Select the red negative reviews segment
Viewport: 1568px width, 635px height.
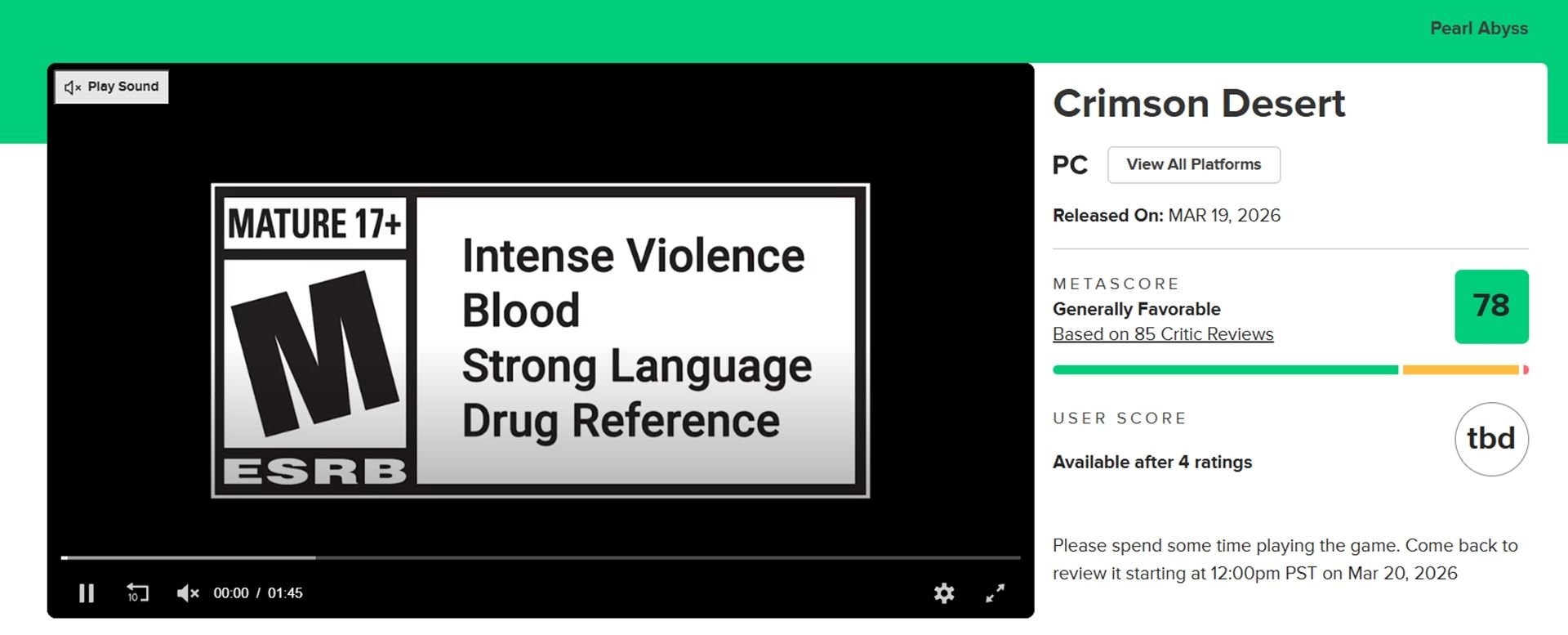click(1525, 370)
